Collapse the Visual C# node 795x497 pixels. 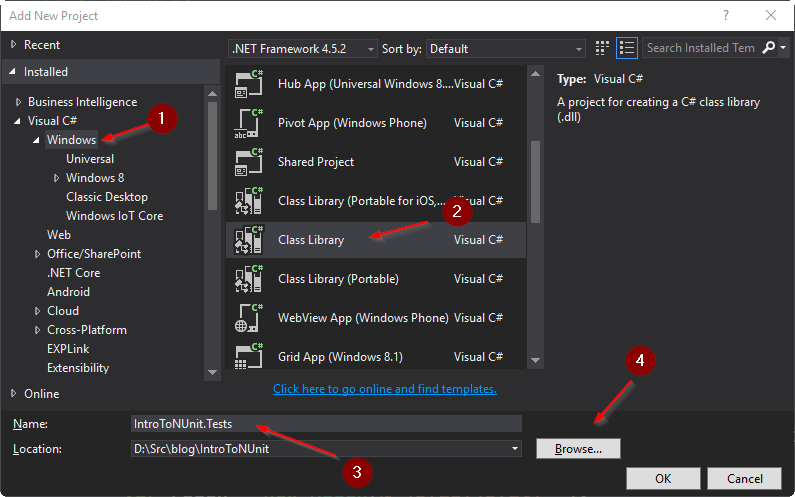click(18, 121)
